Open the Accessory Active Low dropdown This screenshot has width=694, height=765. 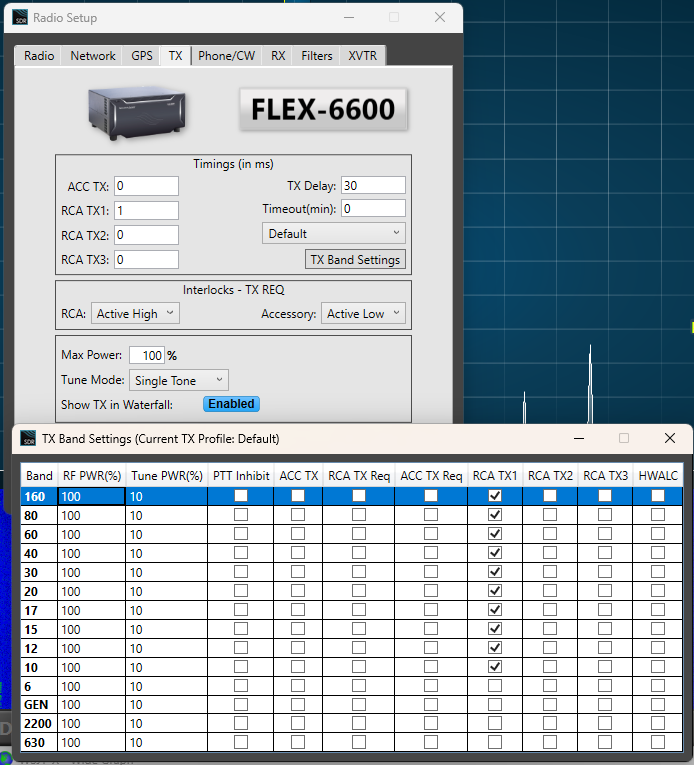coord(363,313)
